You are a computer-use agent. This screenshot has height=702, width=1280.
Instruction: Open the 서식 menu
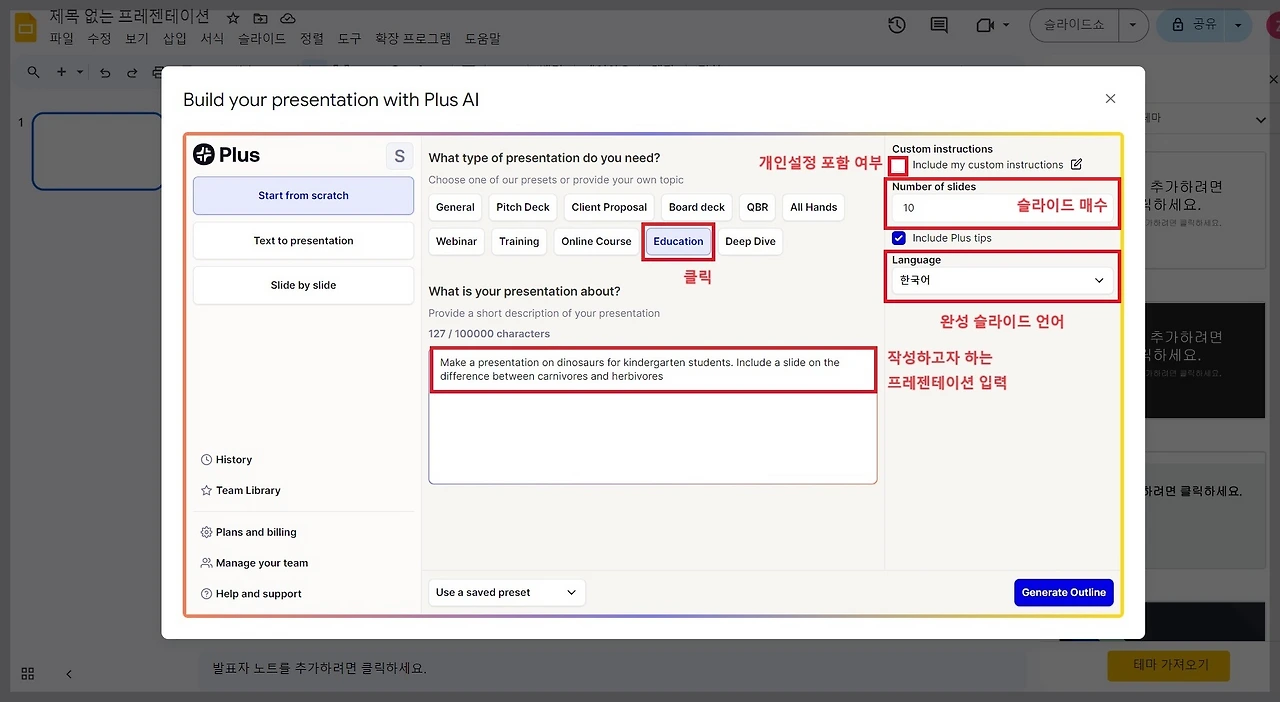[212, 39]
